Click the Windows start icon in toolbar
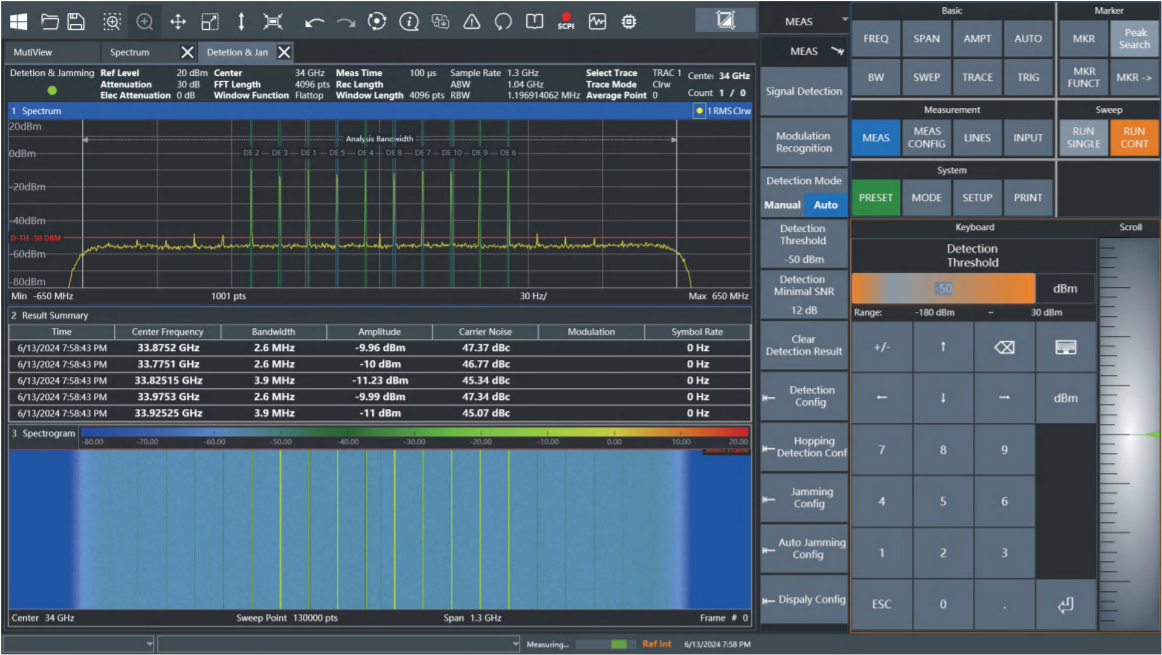The image size is (1162, 655). pyautogui.click(x=19, y=21)
